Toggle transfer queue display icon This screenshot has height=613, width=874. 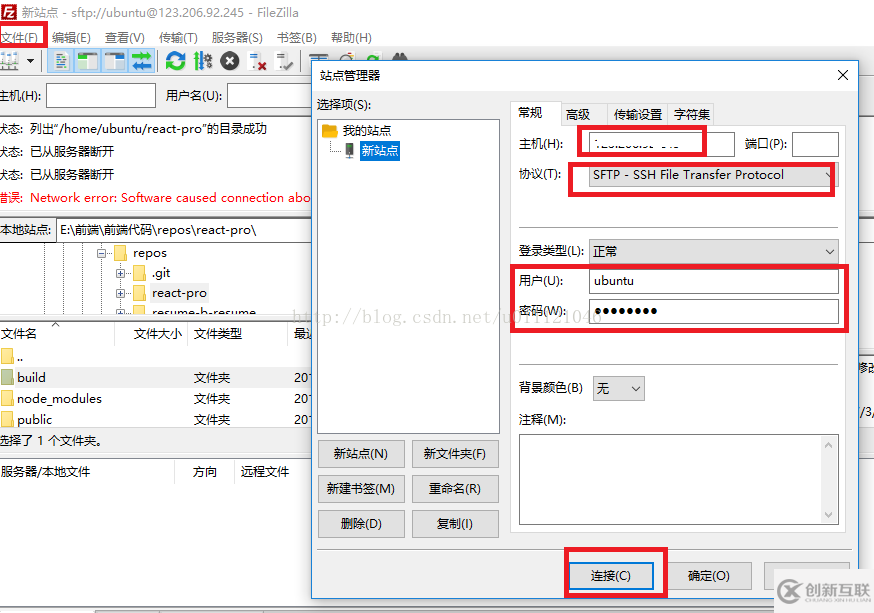(142, 61)
